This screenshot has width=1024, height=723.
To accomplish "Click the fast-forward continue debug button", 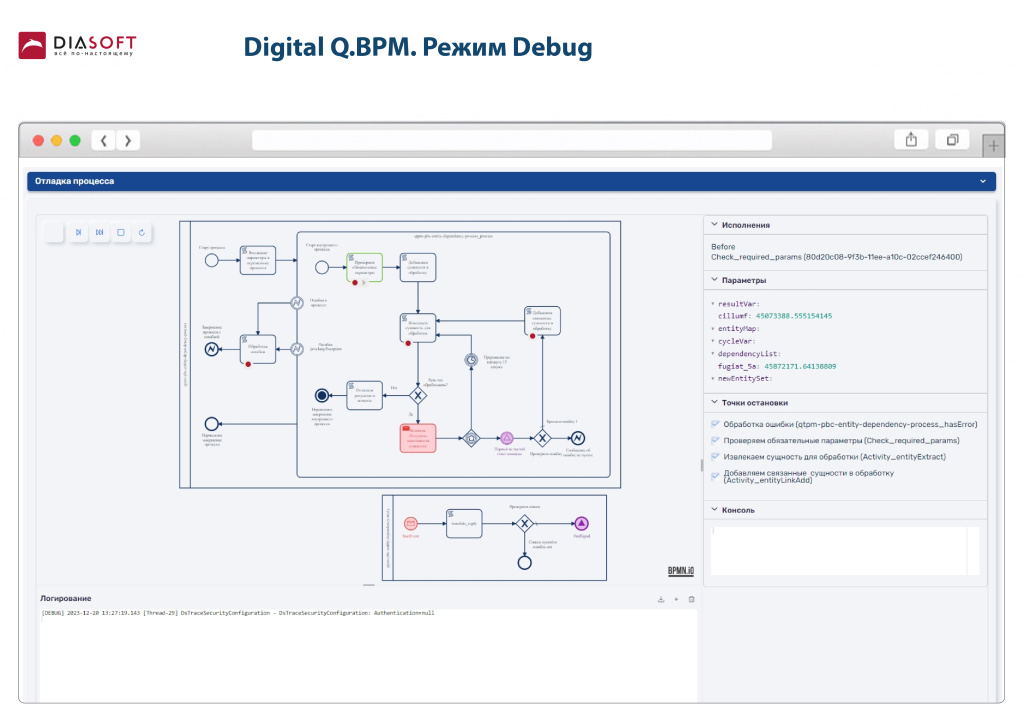I will tap(99, 233).
